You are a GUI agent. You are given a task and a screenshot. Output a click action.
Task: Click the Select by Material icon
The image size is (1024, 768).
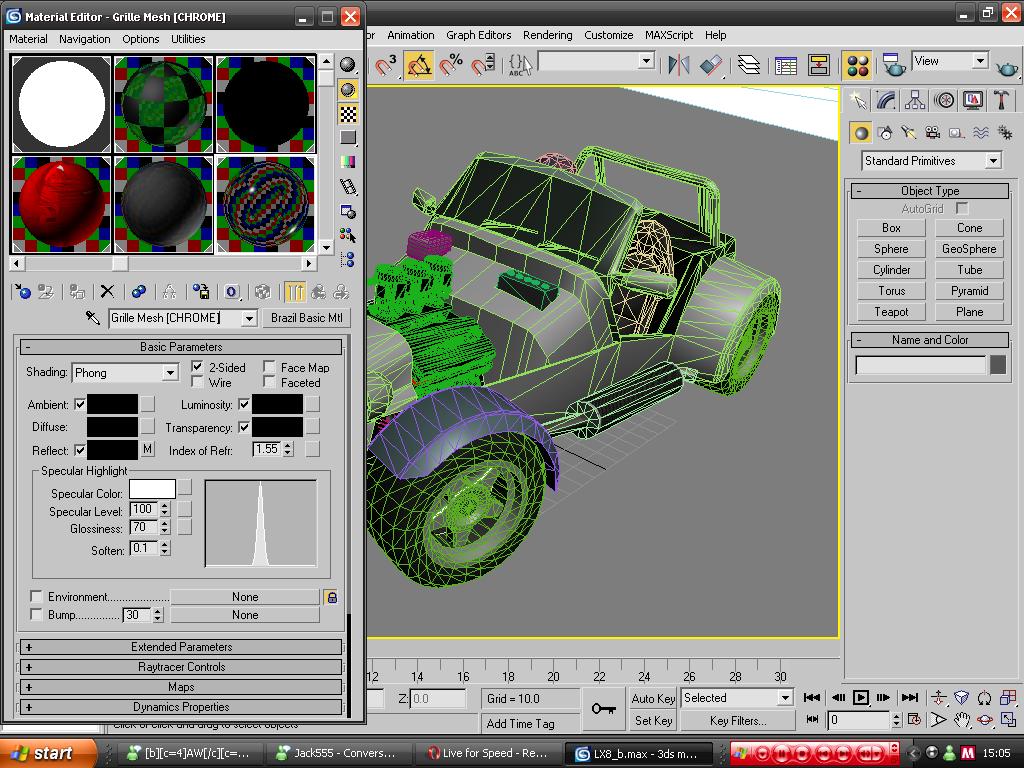coord(348,235)
